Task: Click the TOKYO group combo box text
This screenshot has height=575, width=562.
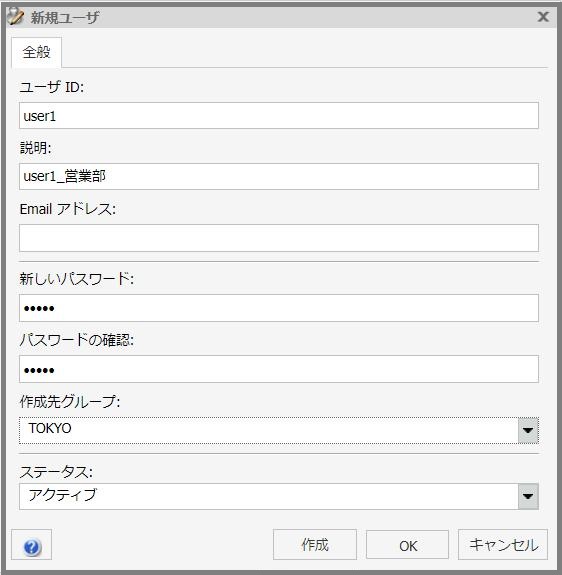Action: 50,428
